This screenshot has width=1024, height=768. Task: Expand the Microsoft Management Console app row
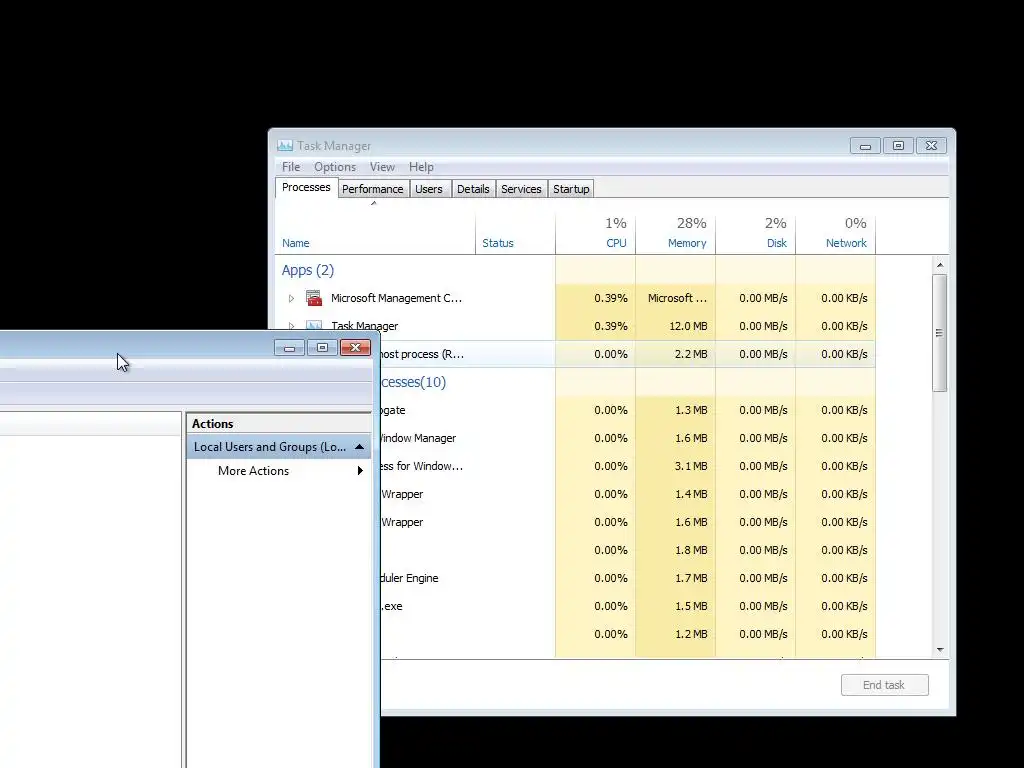[291, 298]
